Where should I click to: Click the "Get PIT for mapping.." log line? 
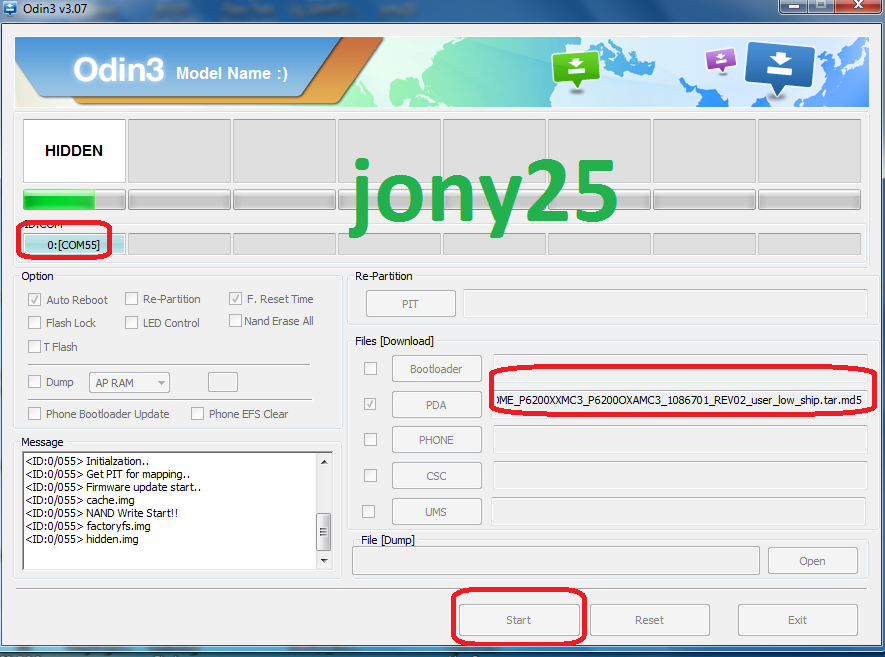tap(108, 474)
